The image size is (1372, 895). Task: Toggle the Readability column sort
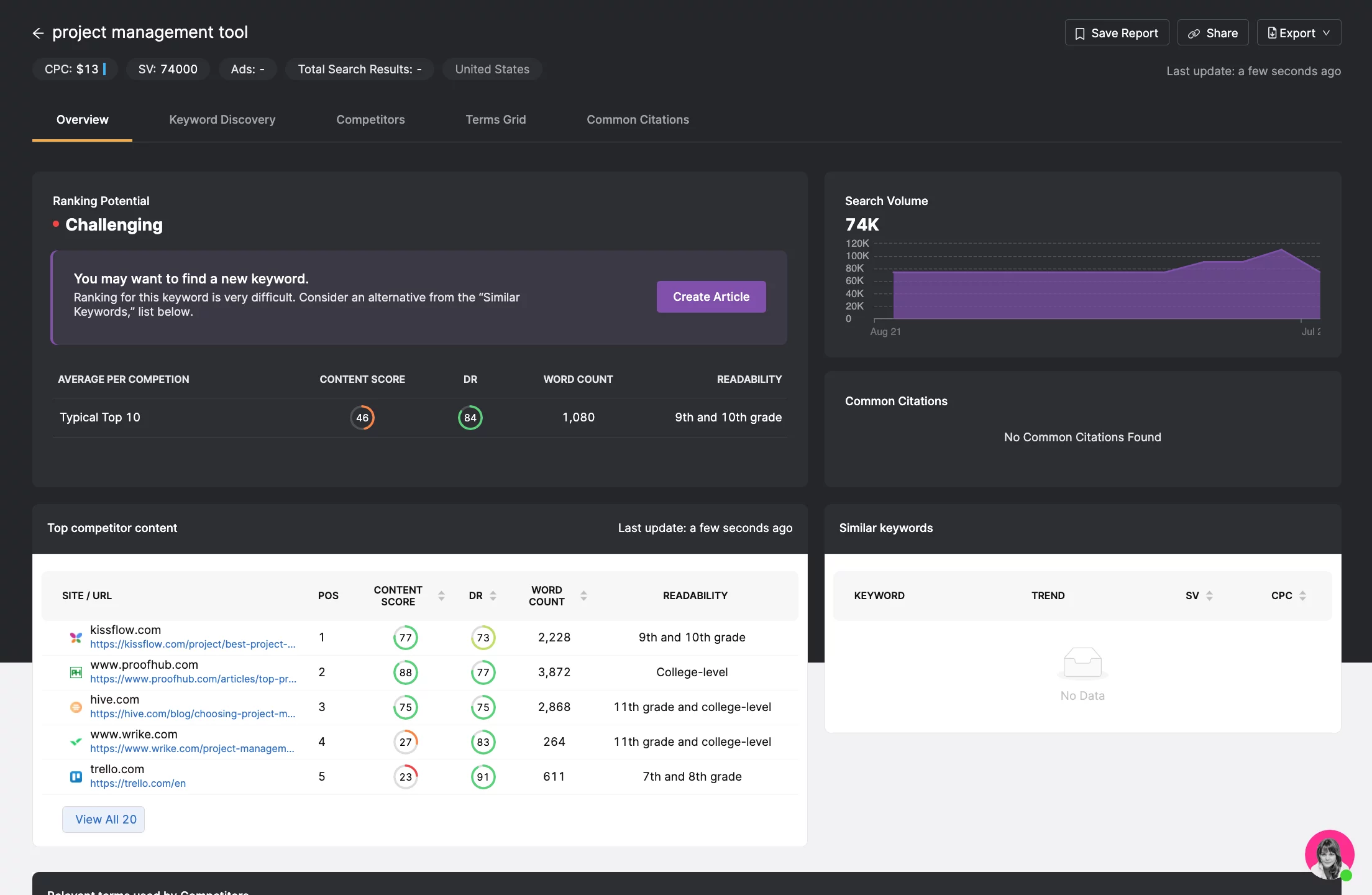(694, 595)
